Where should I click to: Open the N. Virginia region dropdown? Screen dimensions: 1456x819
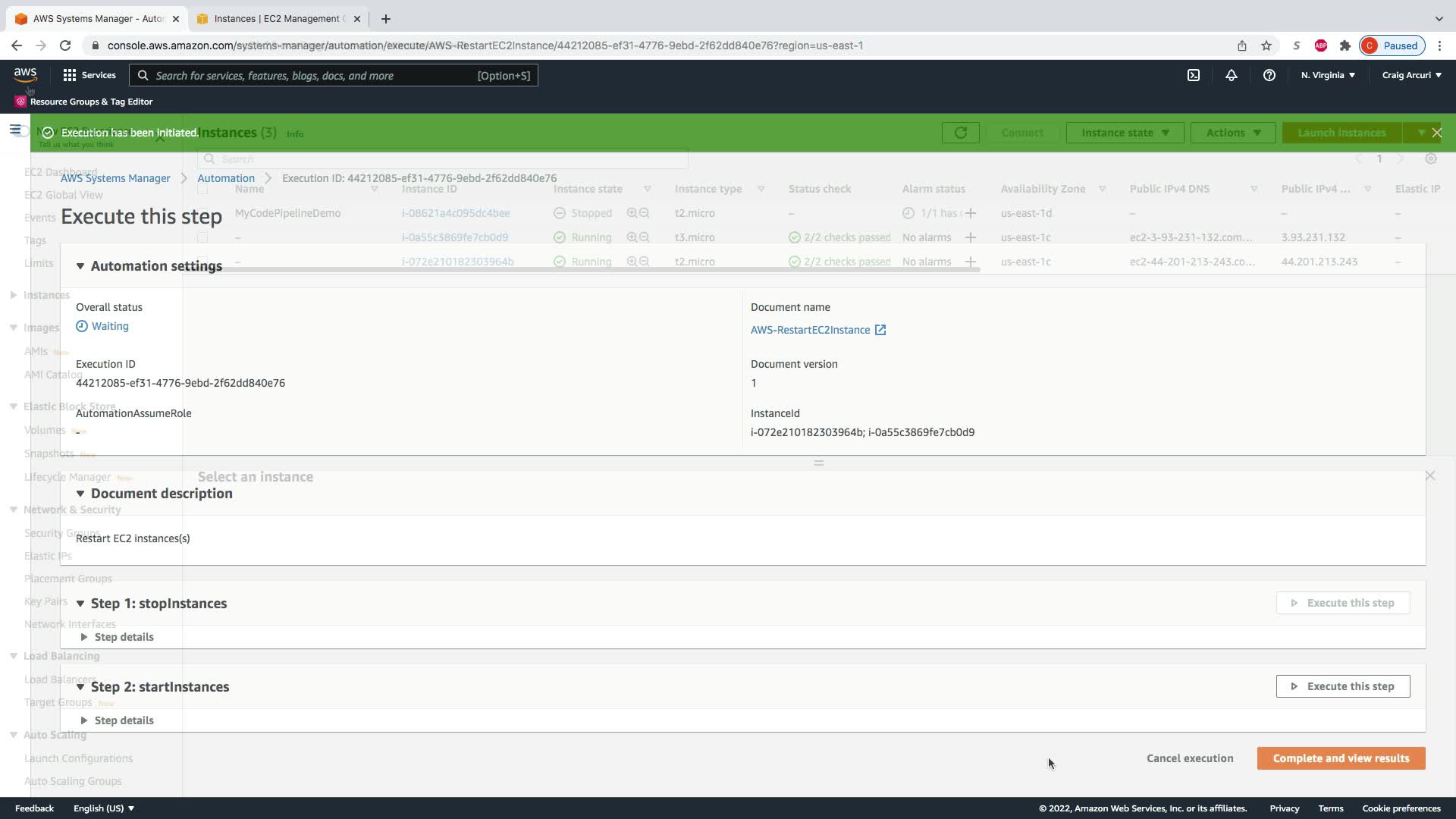point(1328,75)
